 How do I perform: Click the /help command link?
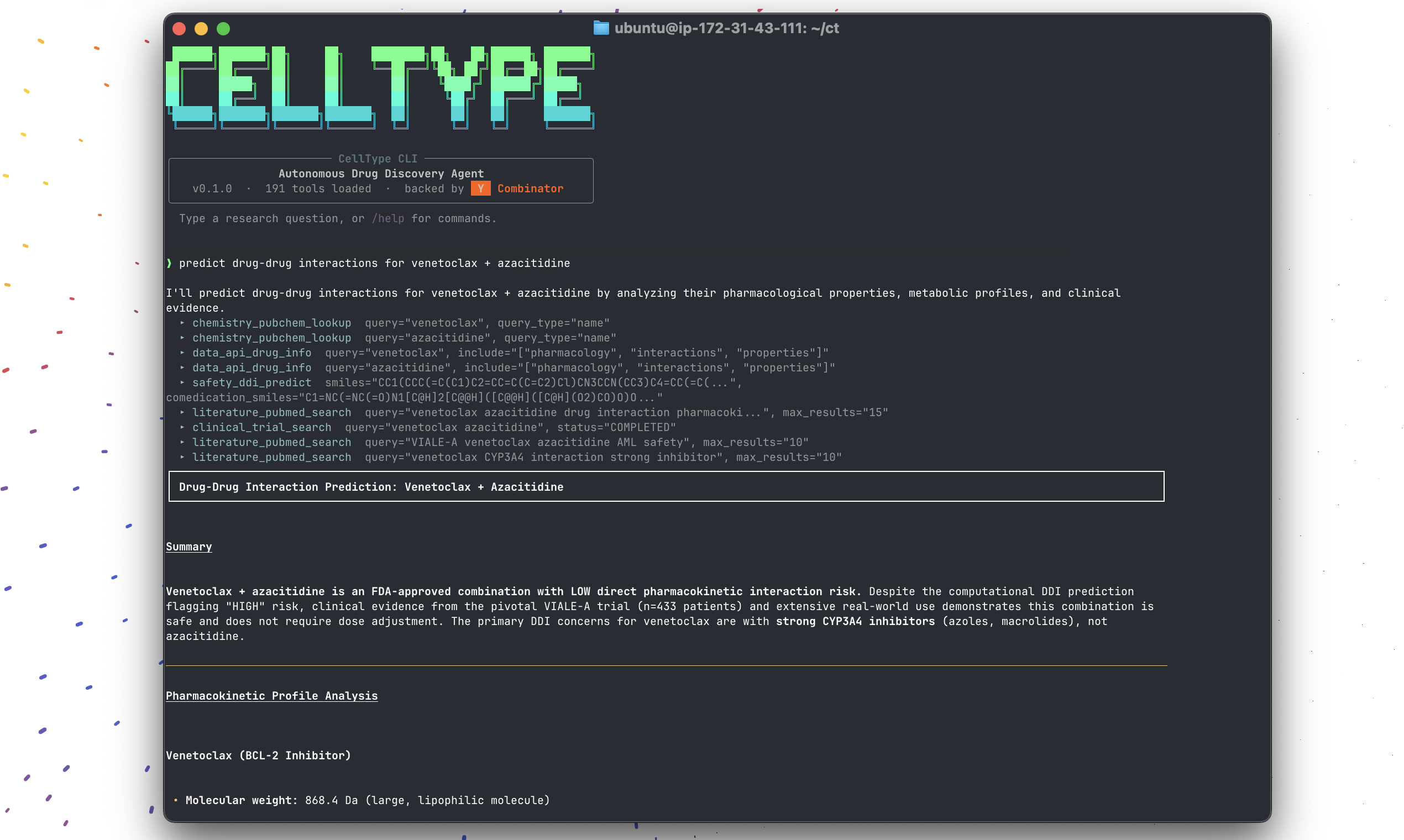tap(388, 218)
